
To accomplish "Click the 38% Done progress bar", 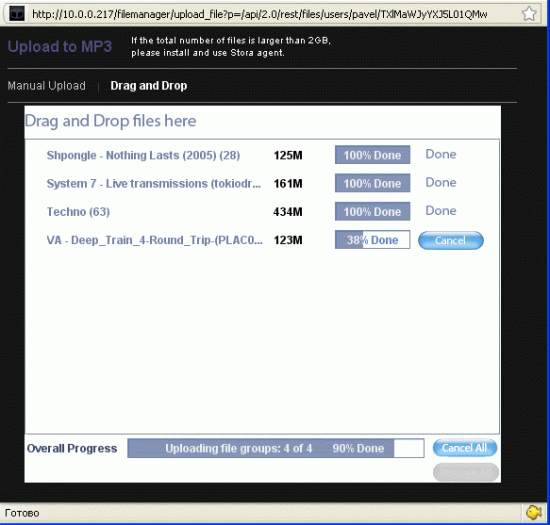I will pyautogui.click(x=373, y=240).
